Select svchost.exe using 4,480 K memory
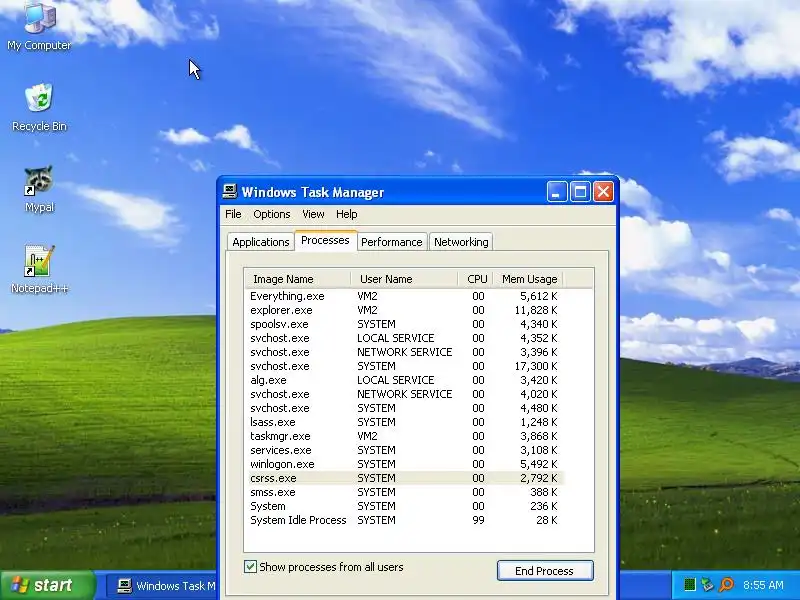Viewport: 800px width, 600px height. coord(404,408)
